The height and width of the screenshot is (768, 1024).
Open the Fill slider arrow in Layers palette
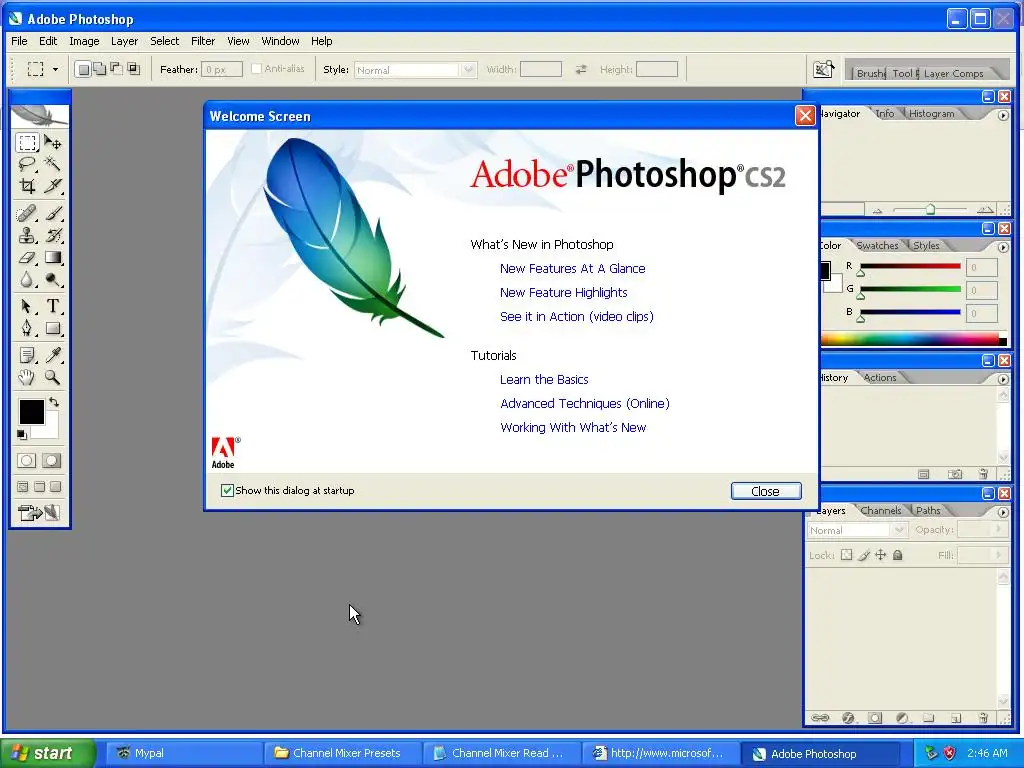click(999, 555)
